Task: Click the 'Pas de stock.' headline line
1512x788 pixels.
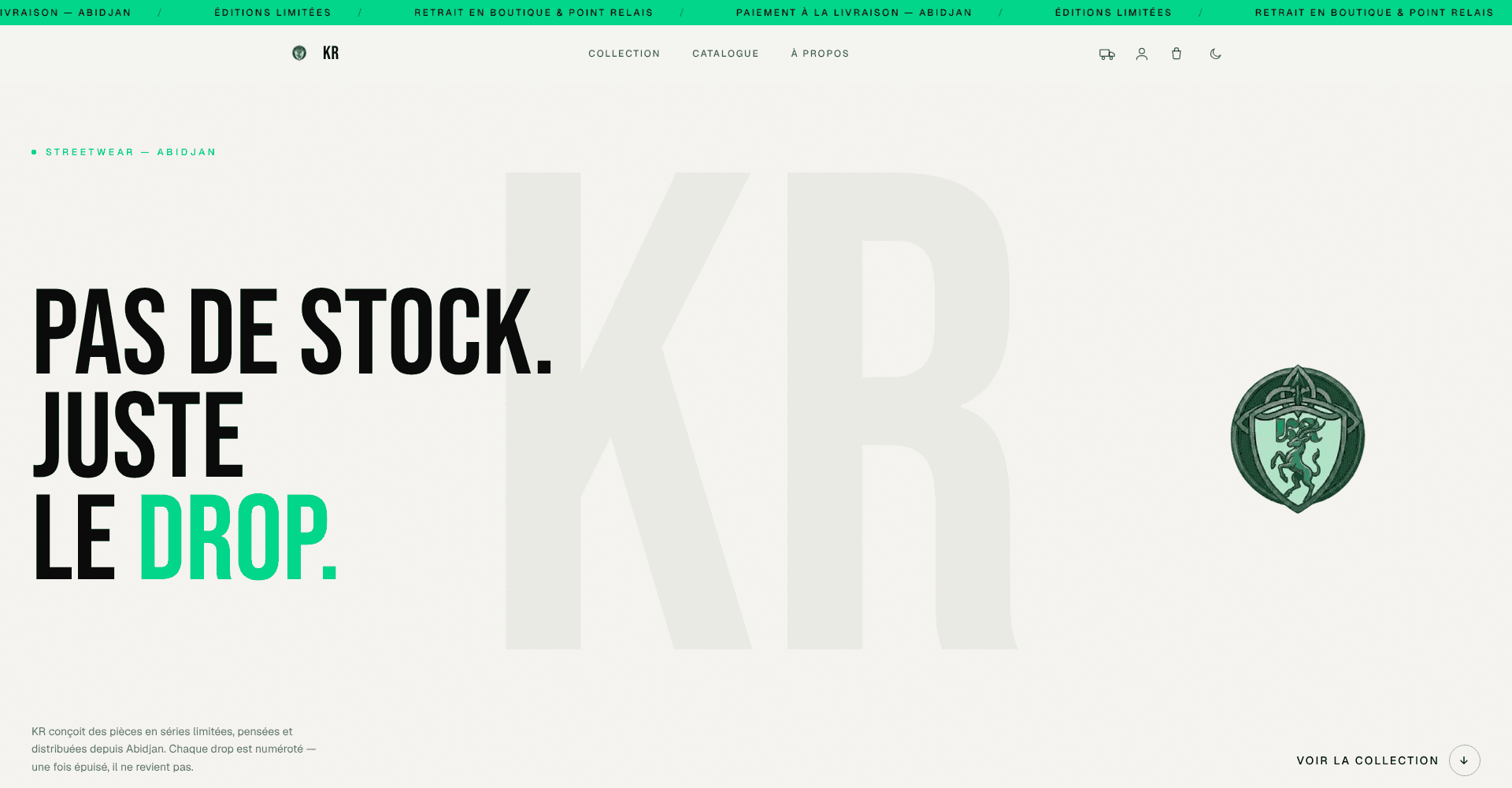Action: (x=294, y=331)
